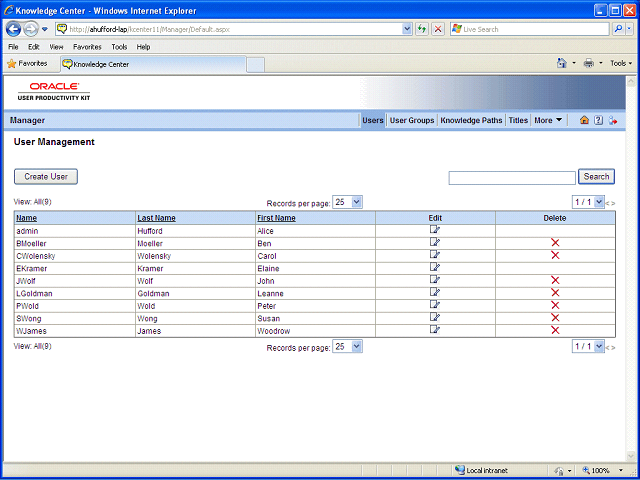Edit the EKramer user record
Image resolution: width=640 pixels, height=480 pixels.
[x=435, y=267]
